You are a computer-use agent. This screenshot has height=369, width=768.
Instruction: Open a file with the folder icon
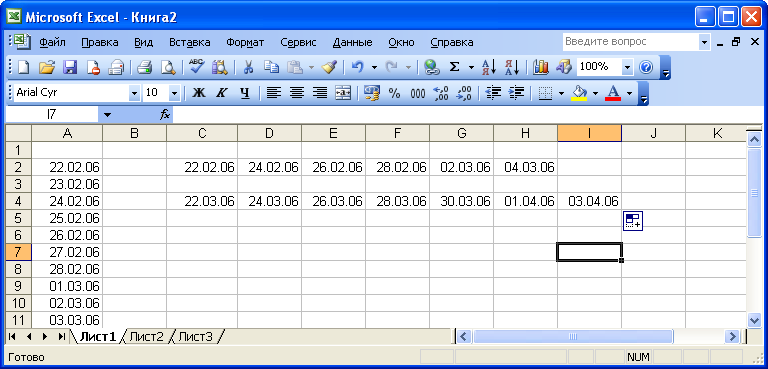[47, 67]
